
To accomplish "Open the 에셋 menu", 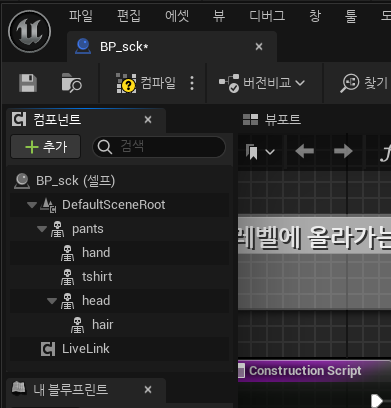I will pyautogui.click(x=177, y=16).
